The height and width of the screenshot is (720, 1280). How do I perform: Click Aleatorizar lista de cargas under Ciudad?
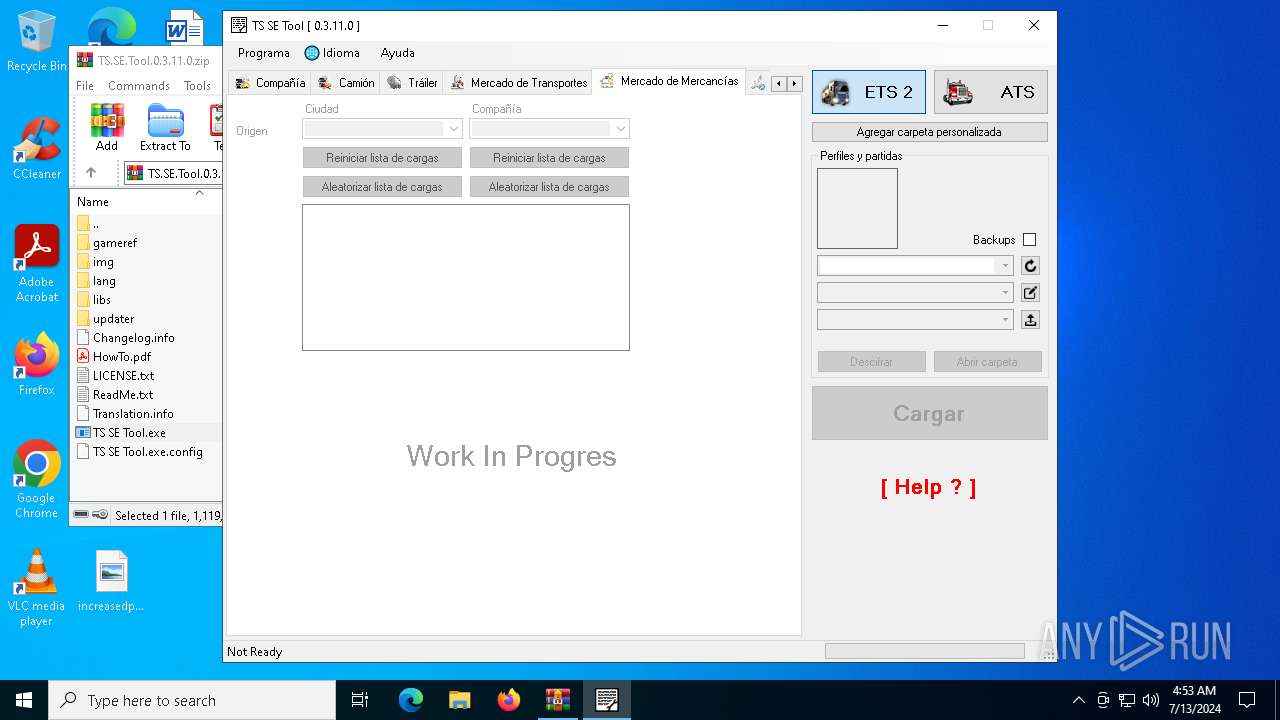pos(382,187)
